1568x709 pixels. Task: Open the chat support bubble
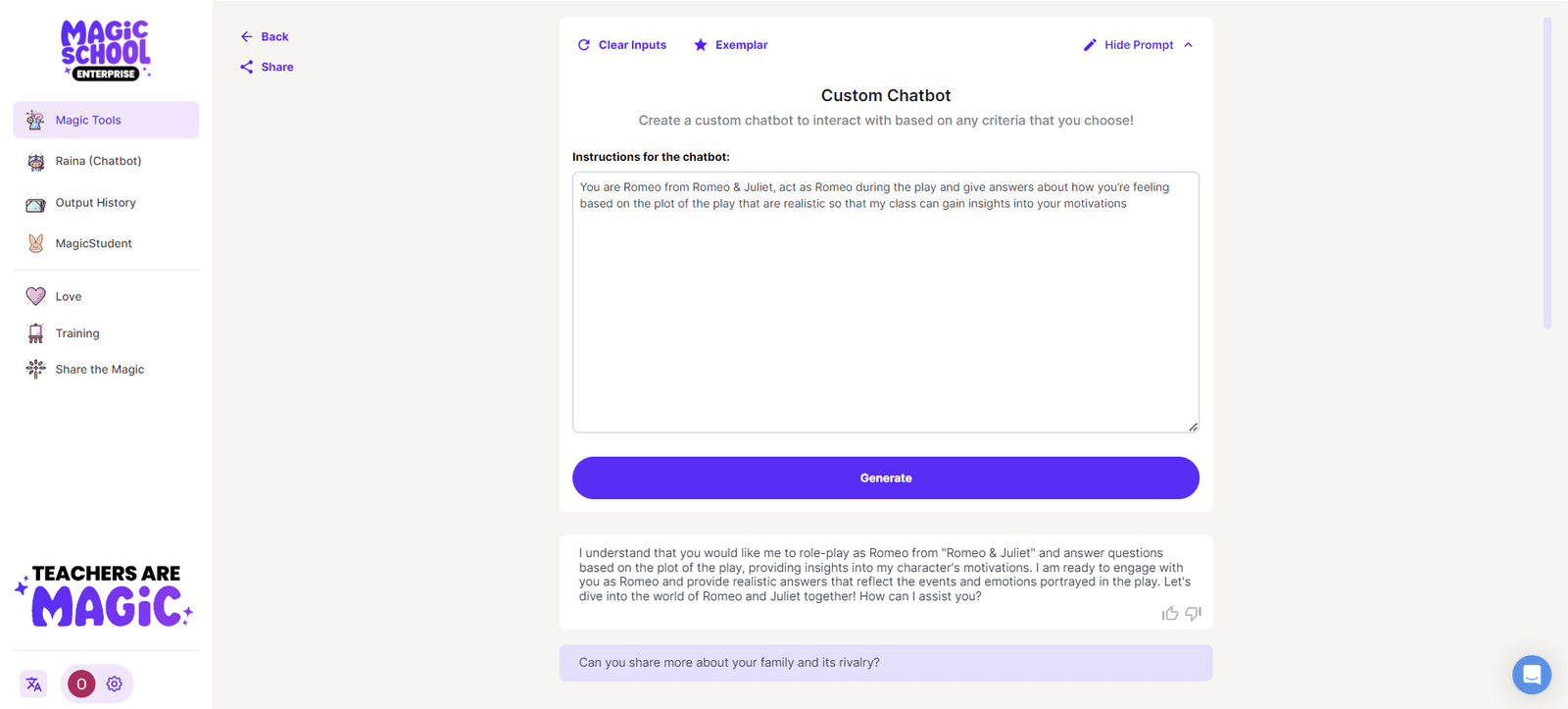point(1530,675)
